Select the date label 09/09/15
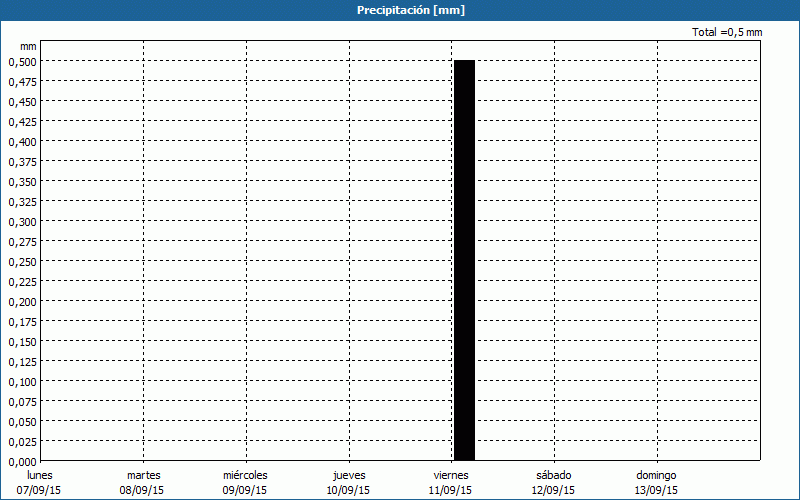This screenshot has height=500, width=800. coord(245,490)
